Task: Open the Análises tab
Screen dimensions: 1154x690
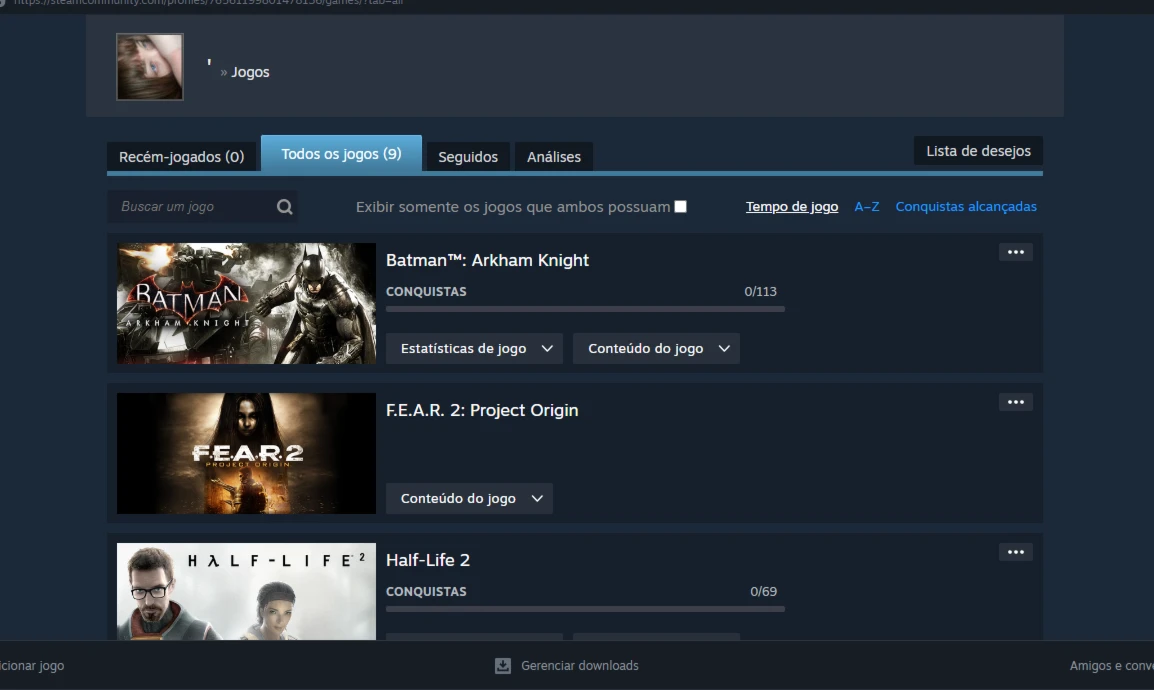Action: tap(553, 157)
